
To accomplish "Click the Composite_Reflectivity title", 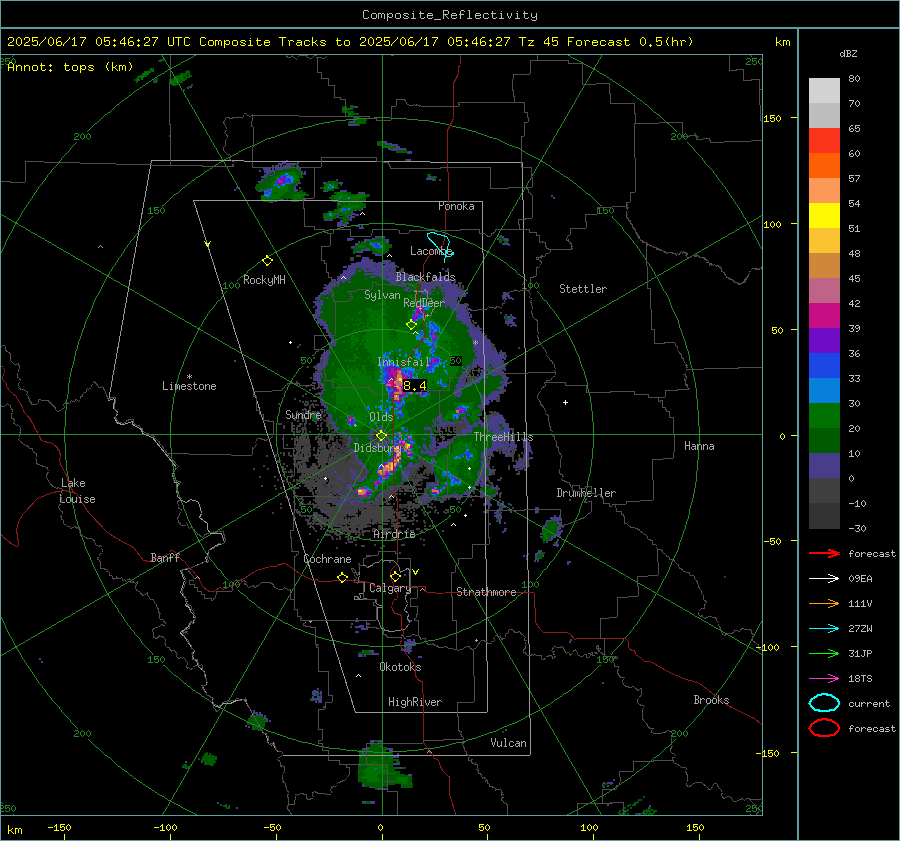I will (x=450, y=15).
